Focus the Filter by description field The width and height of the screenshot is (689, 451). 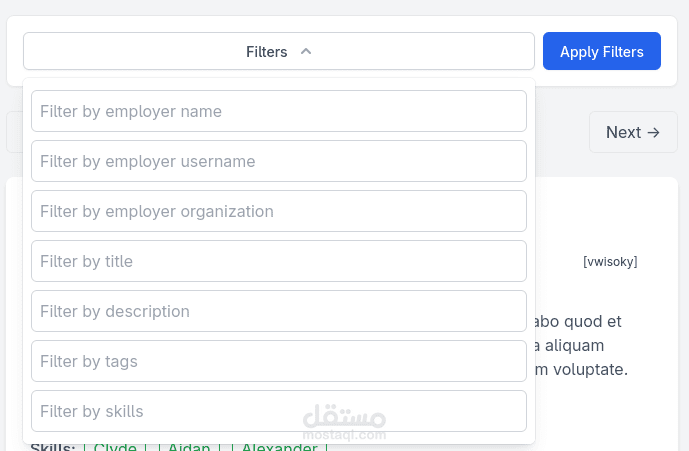pyautogui.click(x=279, y=311)
